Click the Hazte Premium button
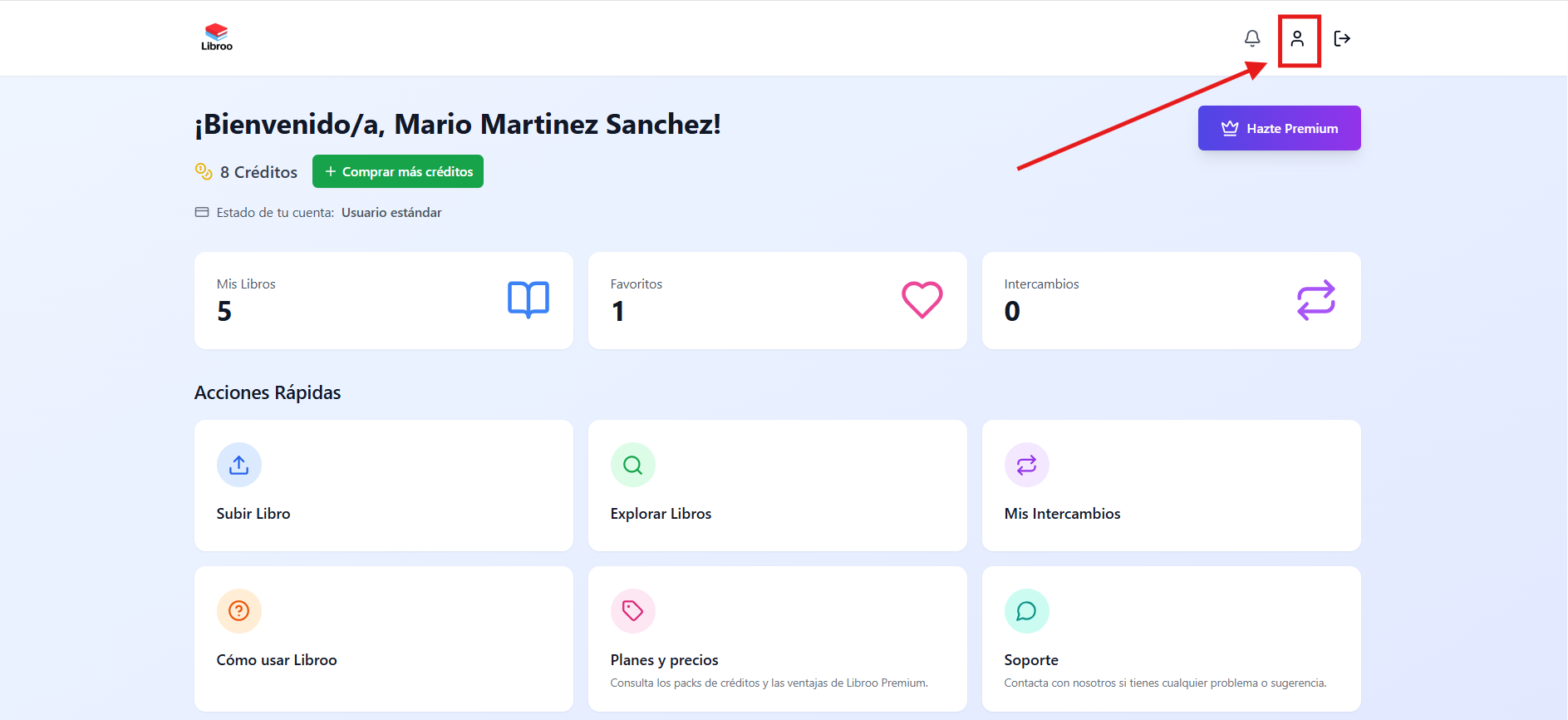 (x=1279, y=128)
